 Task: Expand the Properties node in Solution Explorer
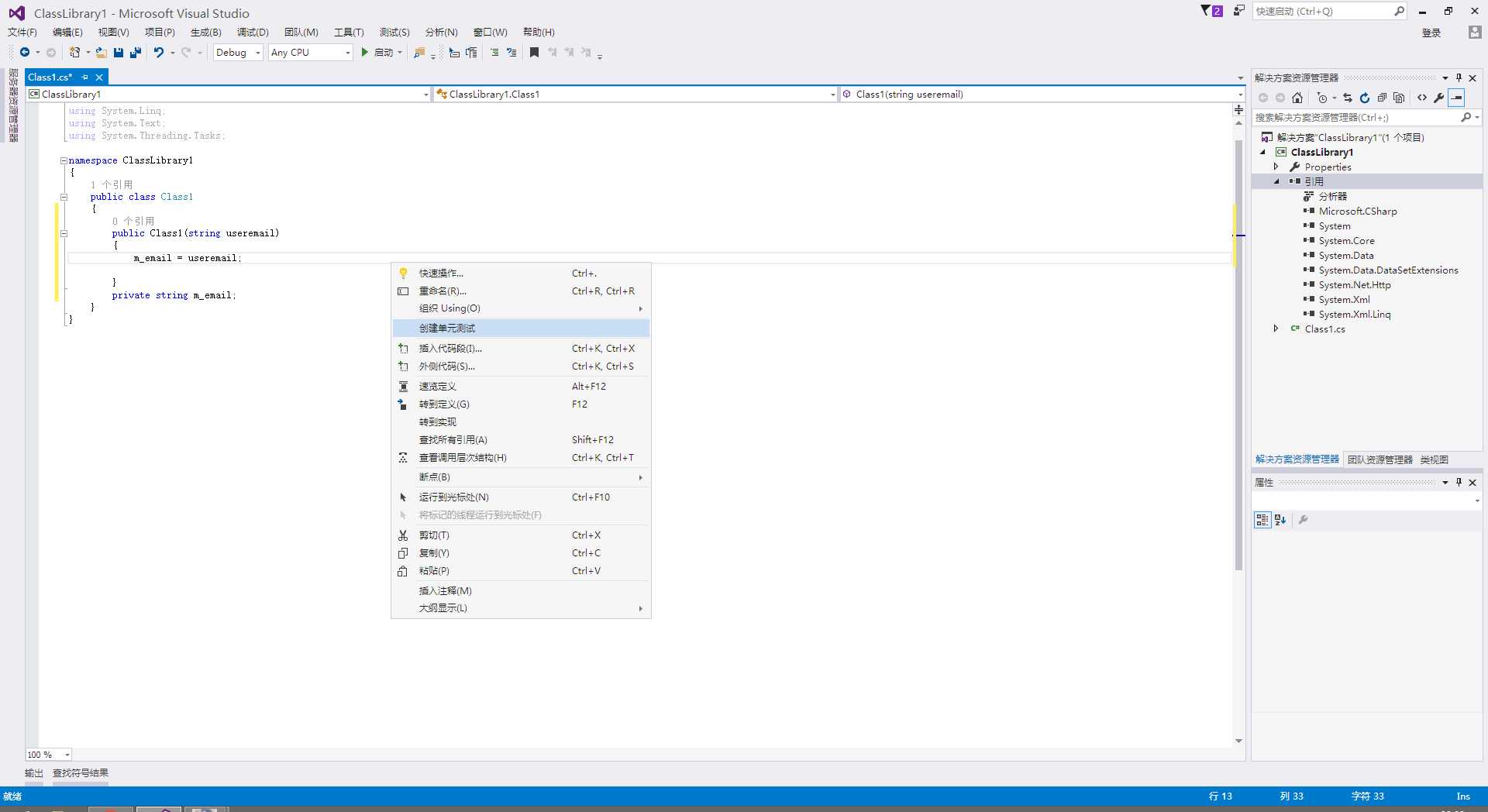[x=1276, y=167]
